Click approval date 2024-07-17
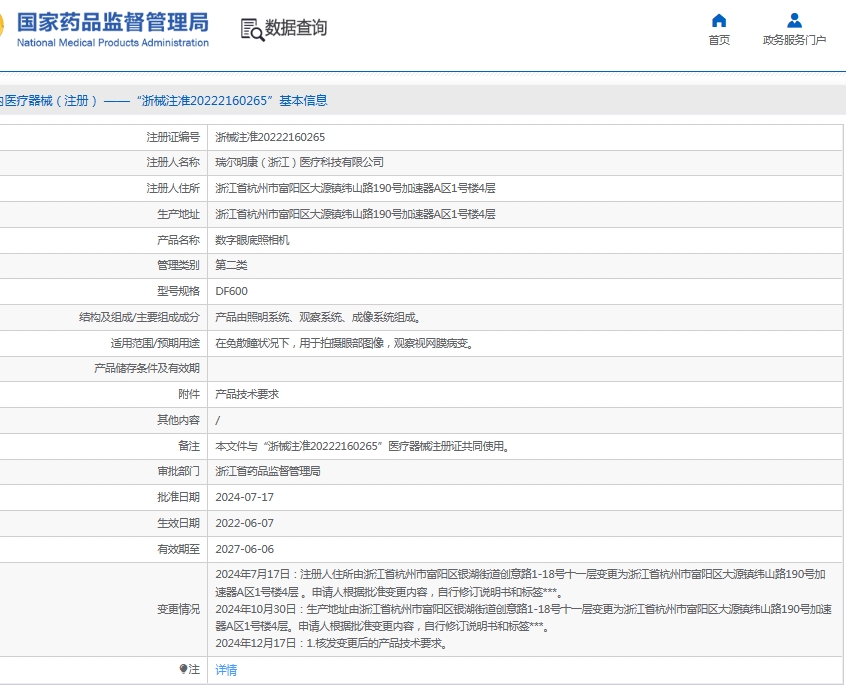The image size is (846, 693). pyautogui.click(x=244, y=497)
